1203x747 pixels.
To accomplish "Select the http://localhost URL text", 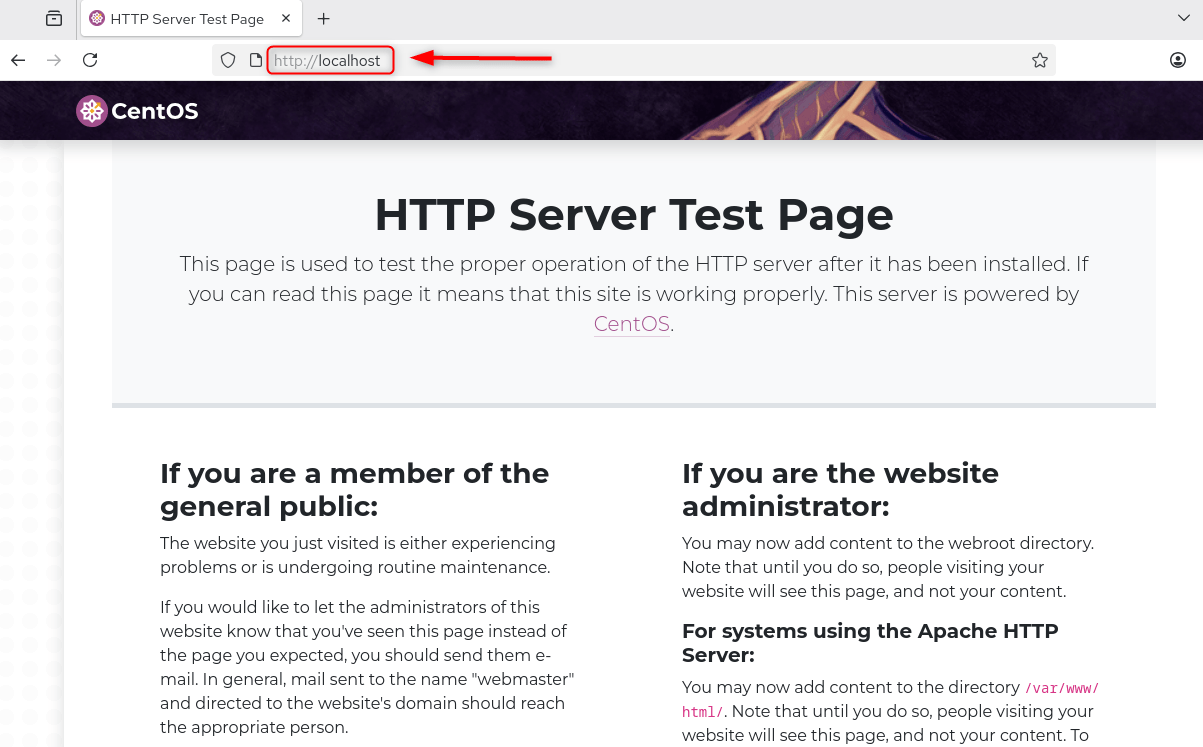I will (x=330, y=60).
